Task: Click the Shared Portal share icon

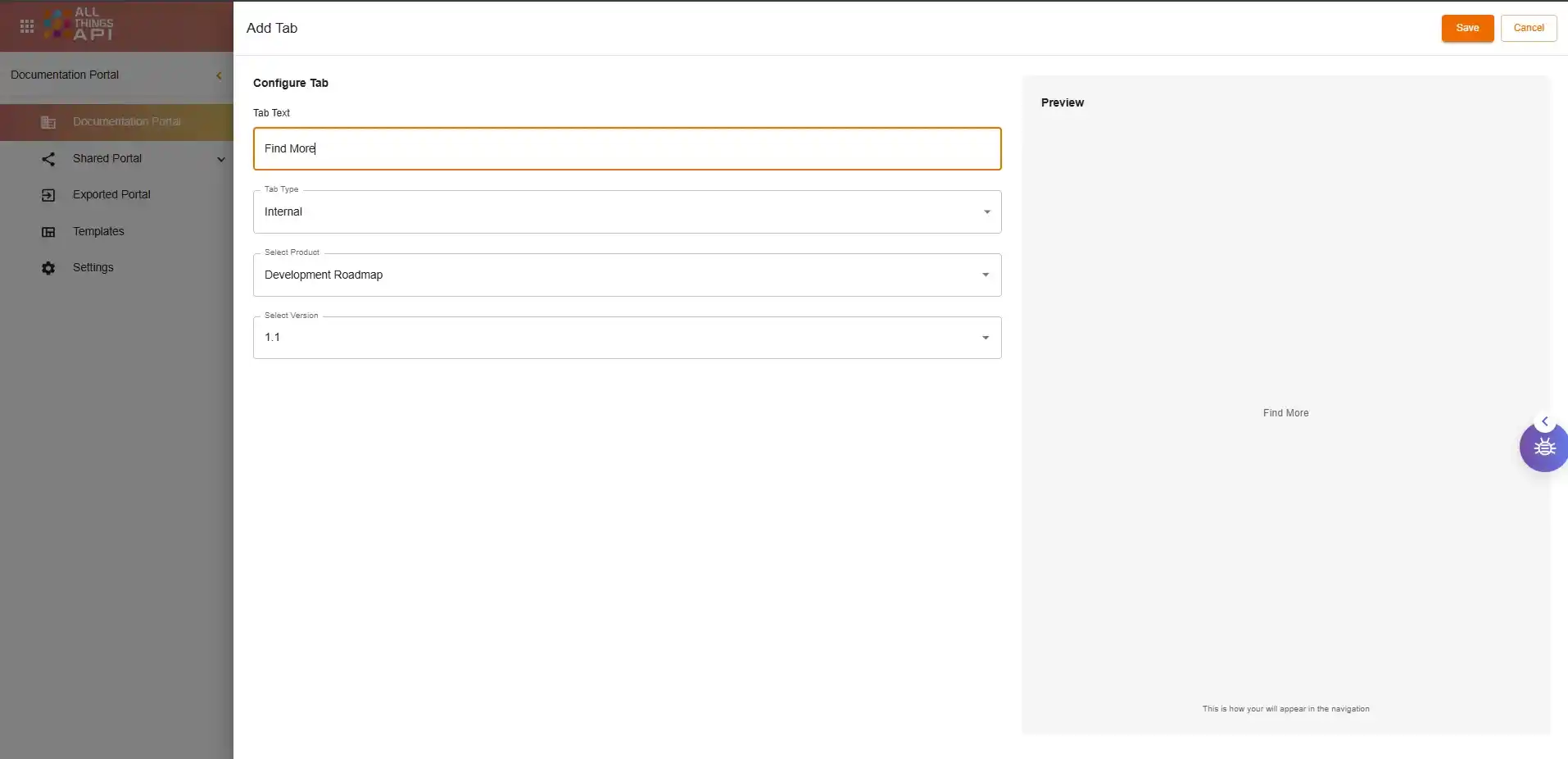Action: coord(48,159)
